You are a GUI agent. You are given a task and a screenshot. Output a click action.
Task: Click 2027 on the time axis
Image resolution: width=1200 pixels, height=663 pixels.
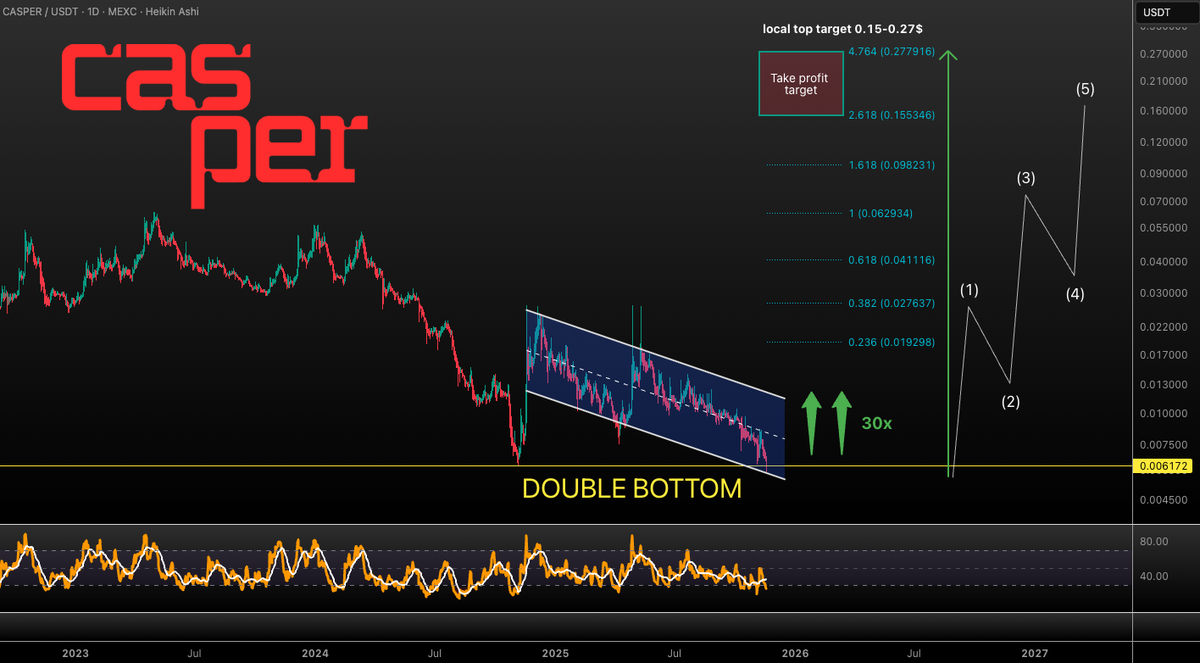pyautogui.click(x=1035, y=652)
